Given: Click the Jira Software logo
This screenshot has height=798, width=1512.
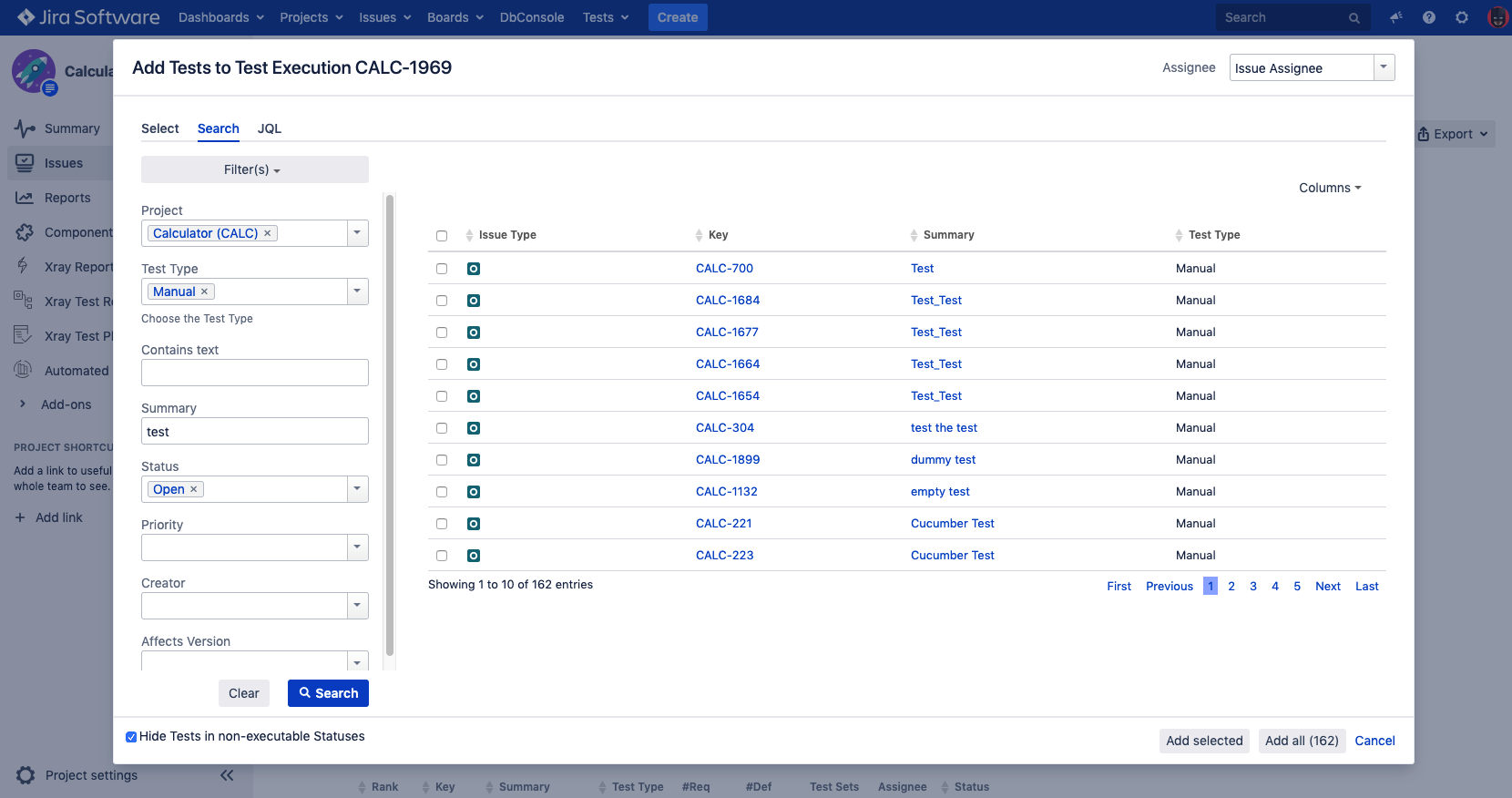Looking at the screenshot, I should click(88, 17).
